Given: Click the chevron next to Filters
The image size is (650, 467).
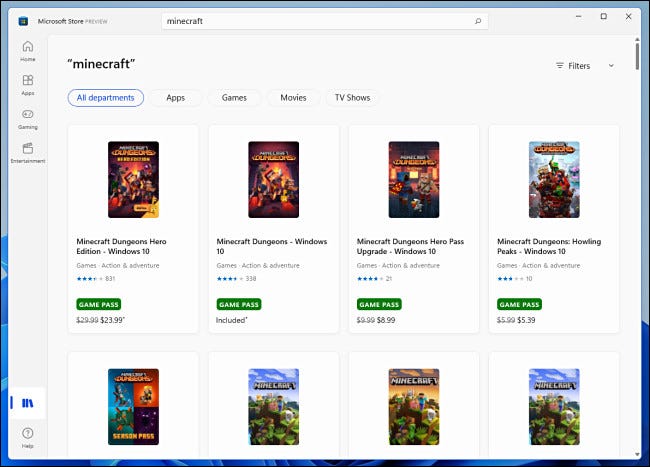Looking at the screenshot, I should click(611, 66).
